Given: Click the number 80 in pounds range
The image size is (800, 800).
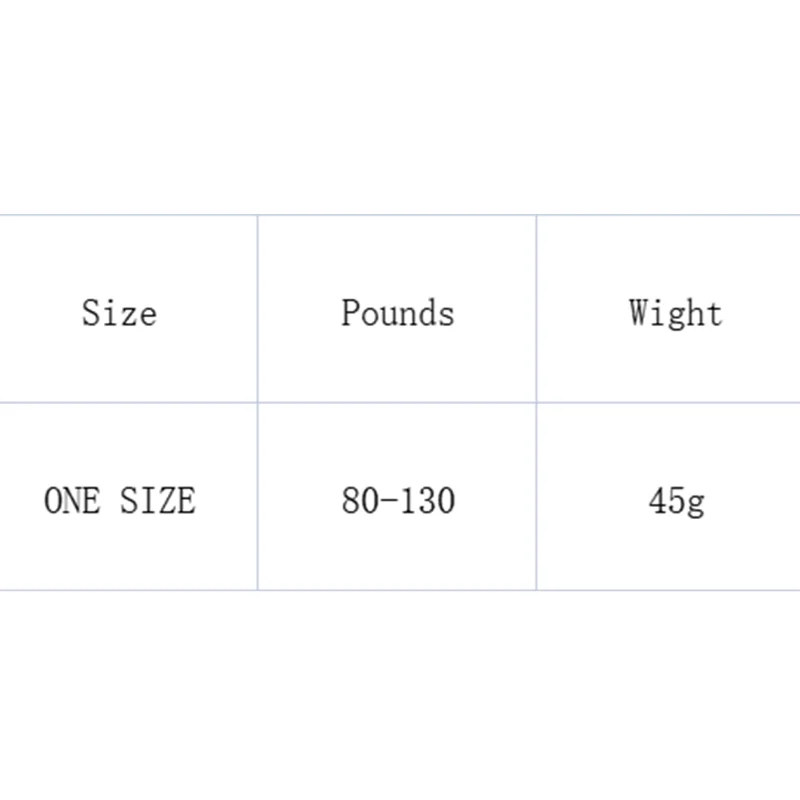Looking at the screenshot, I should pyautogui.click(x=358, y=500).
